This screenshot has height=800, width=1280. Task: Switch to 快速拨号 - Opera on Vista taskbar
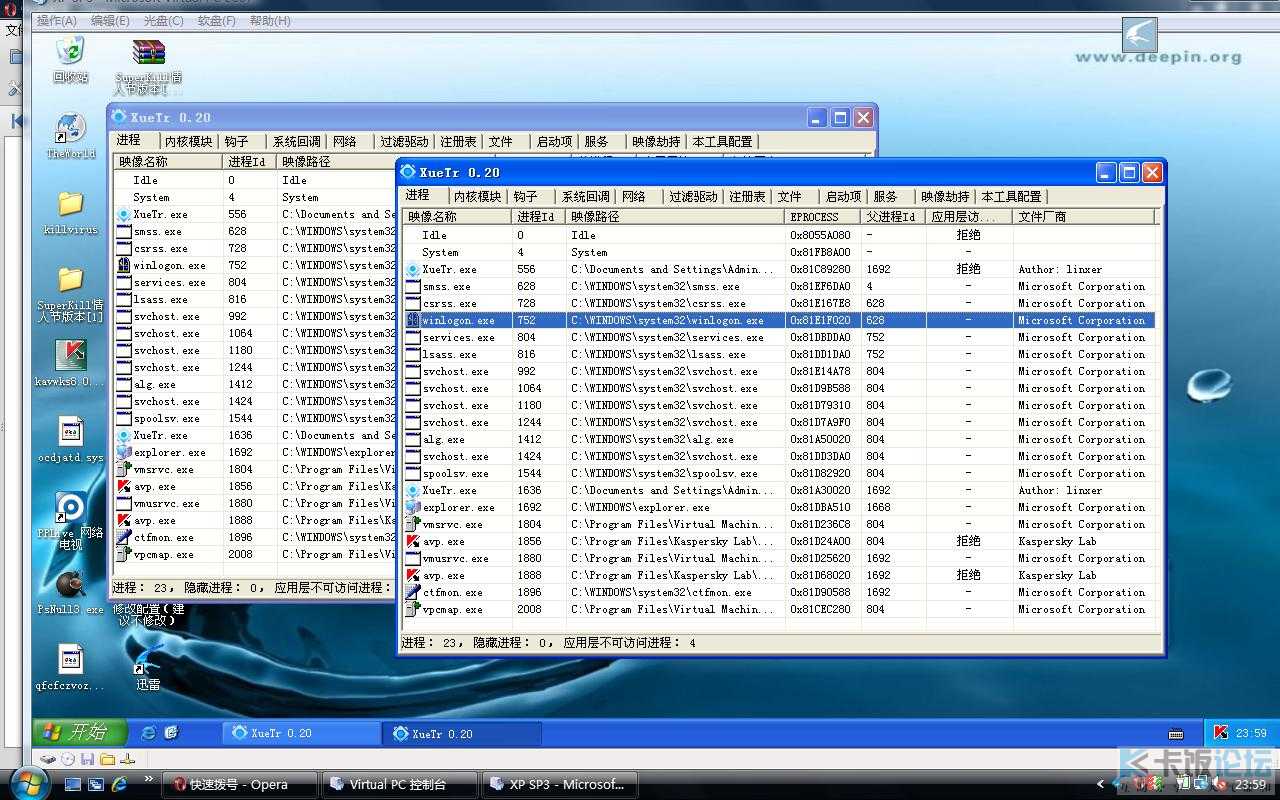240,784
